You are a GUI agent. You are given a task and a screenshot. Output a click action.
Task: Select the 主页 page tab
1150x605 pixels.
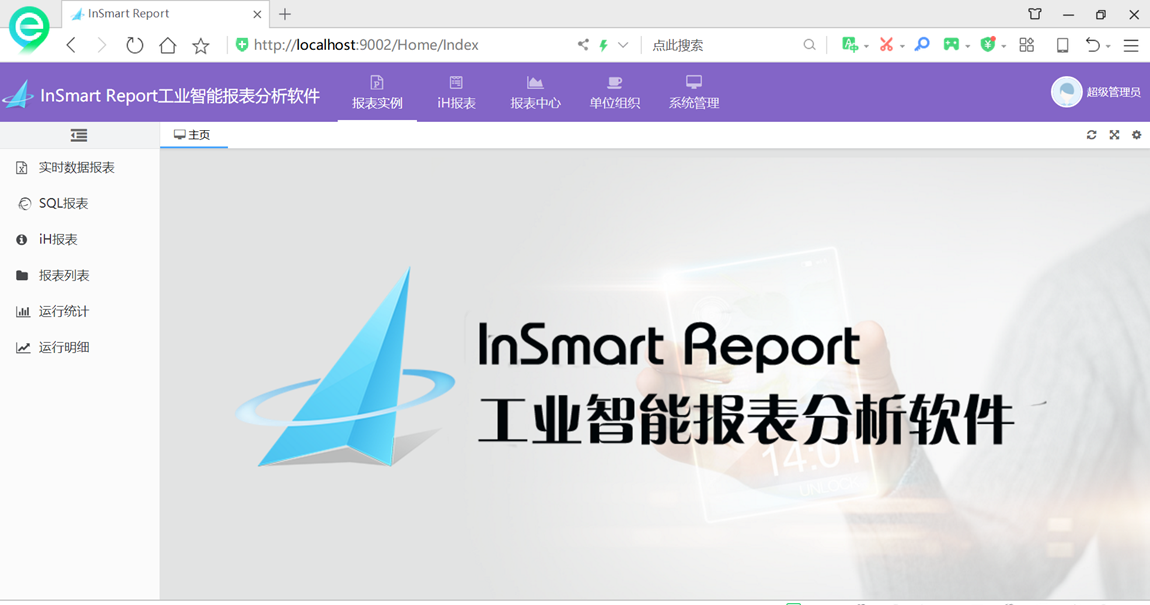[x=193, y=135]
